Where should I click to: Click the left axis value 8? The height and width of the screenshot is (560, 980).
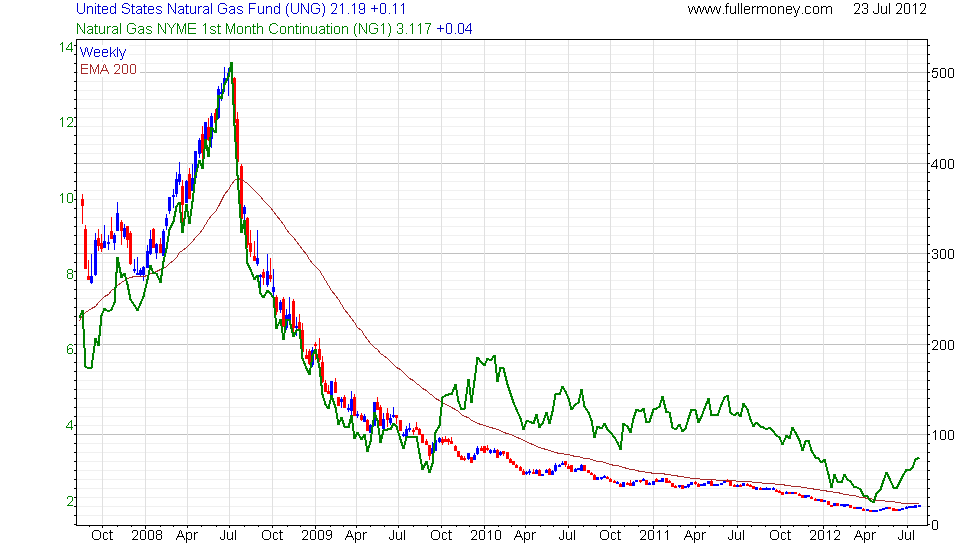(x=70, y=274)
